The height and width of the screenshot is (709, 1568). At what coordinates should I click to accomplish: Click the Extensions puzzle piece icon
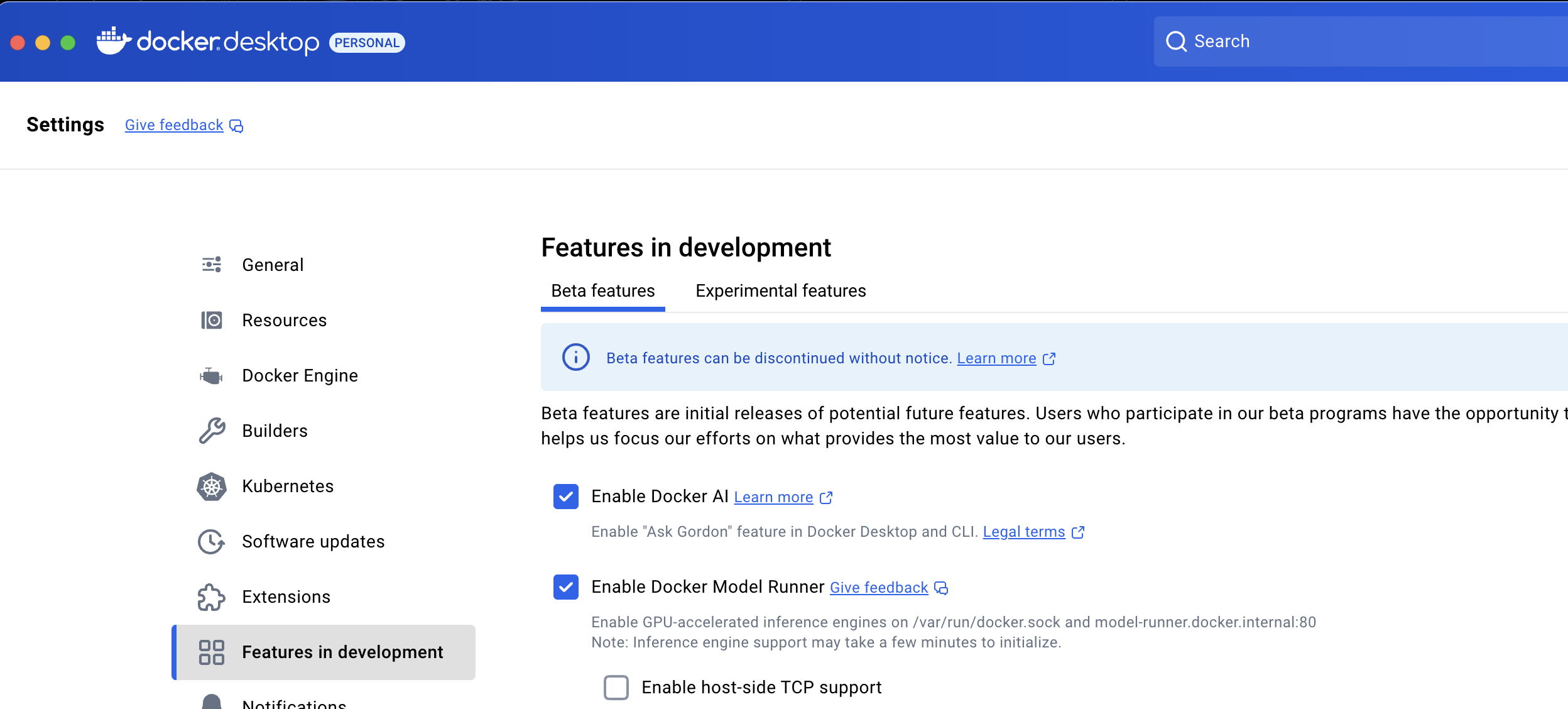click(212, 597)
